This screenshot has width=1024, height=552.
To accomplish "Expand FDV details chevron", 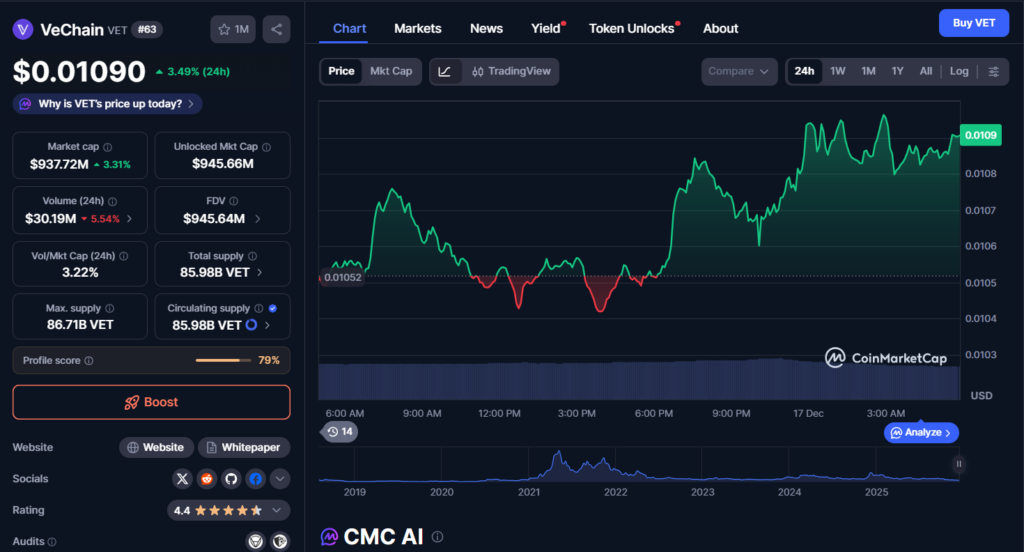I will click(257, 219).
